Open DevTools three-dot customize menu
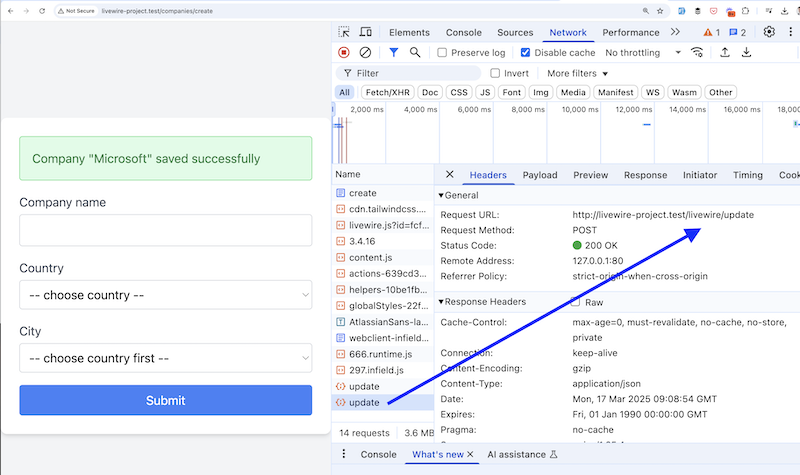Image resolution: width=800 pixels, height=475 pixels. click(790, 32)
